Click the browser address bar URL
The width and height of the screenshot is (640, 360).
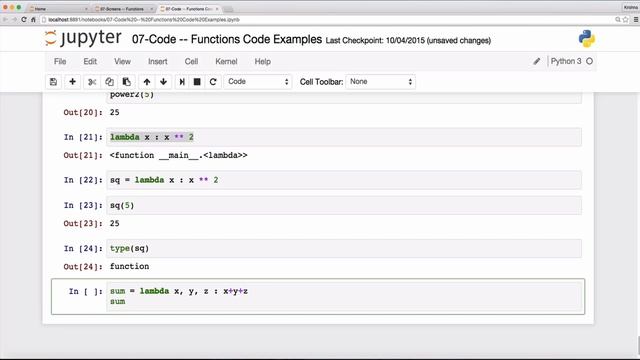[x=144, y=19]
